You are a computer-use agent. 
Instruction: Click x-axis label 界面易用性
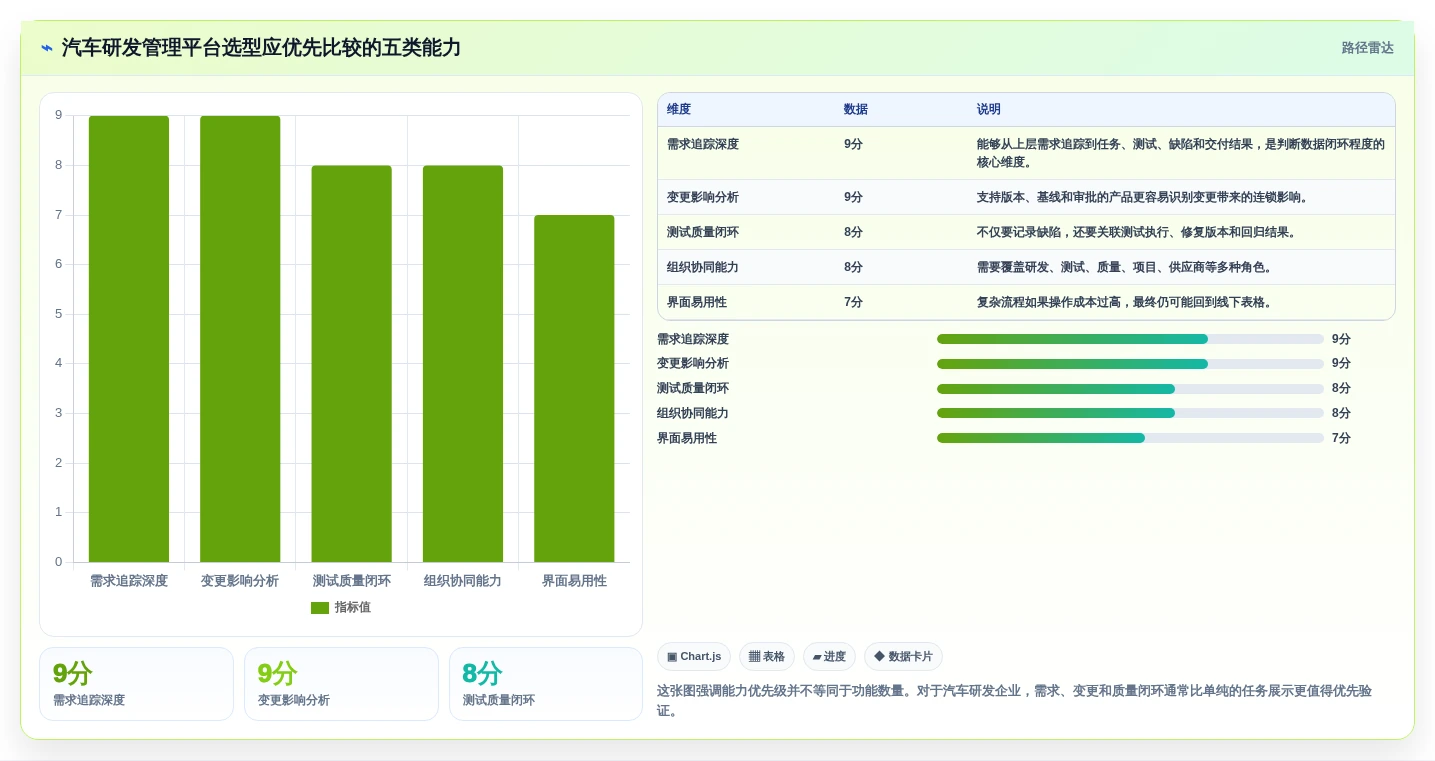pyautogui.click(x=574, y=581)
